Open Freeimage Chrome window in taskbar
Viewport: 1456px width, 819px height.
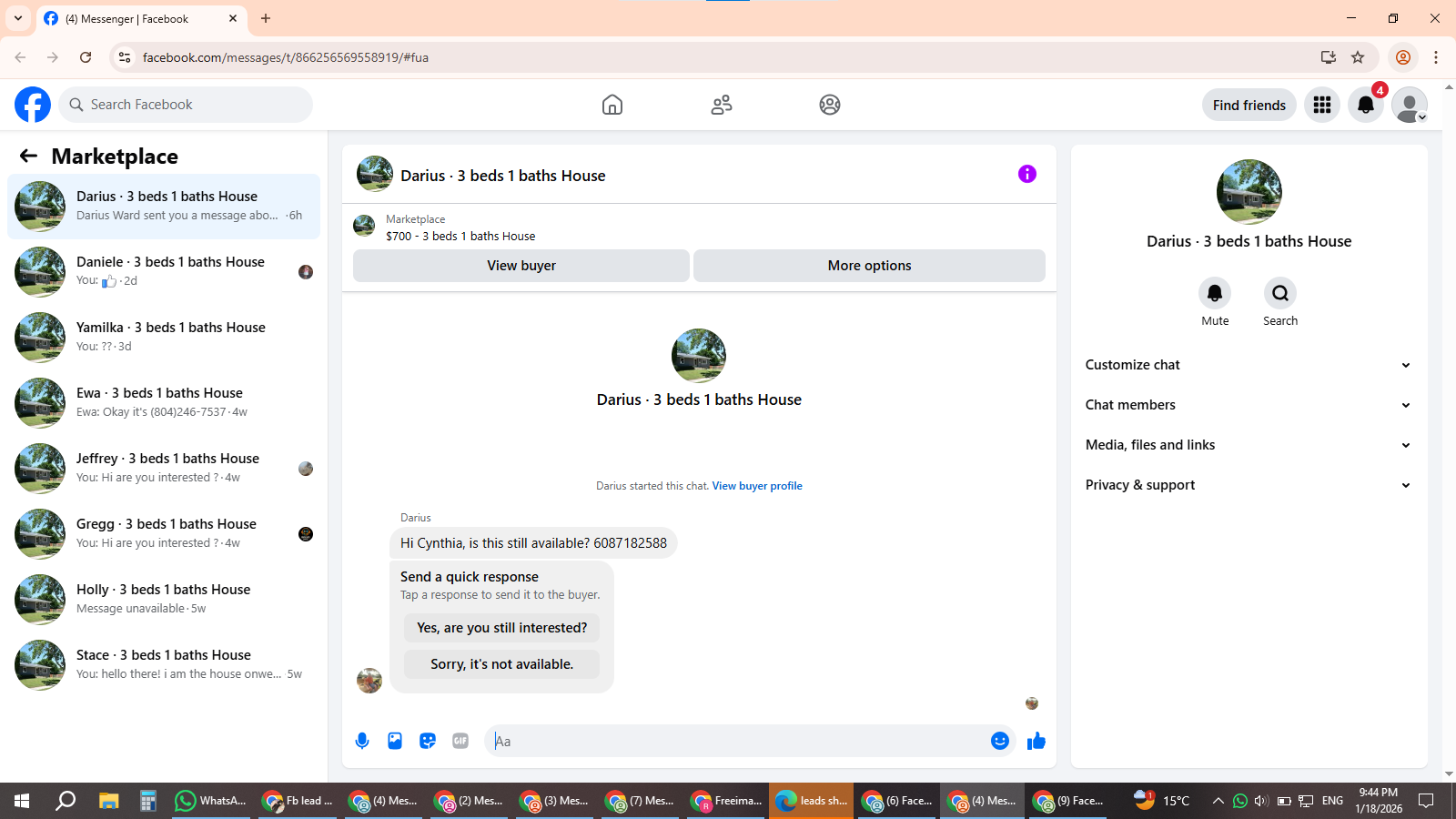pyautogui.click(x=726, y=801)
